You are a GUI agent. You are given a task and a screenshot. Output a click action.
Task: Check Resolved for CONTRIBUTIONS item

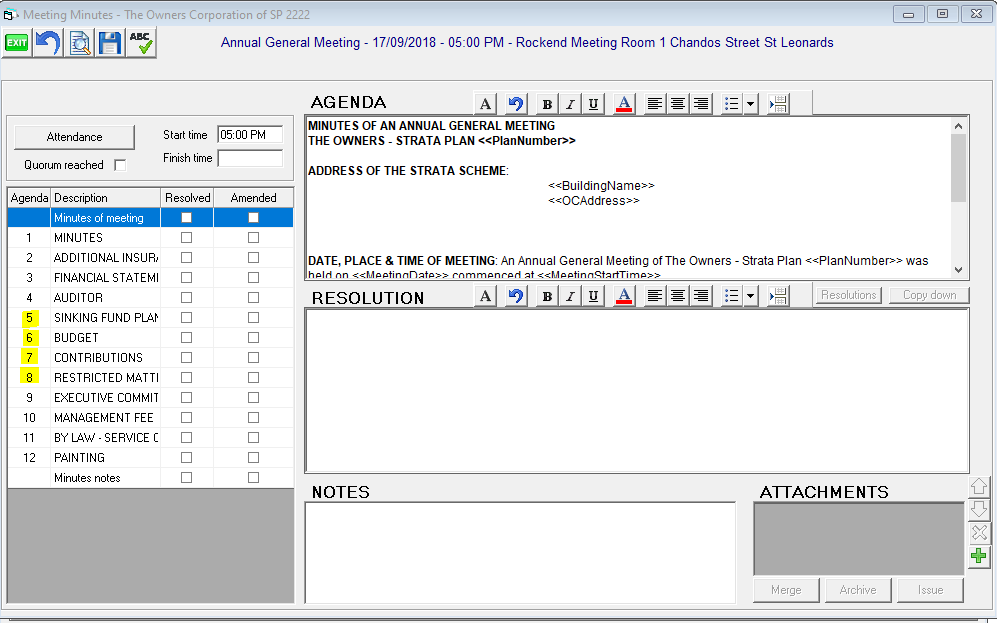(186, 357)
